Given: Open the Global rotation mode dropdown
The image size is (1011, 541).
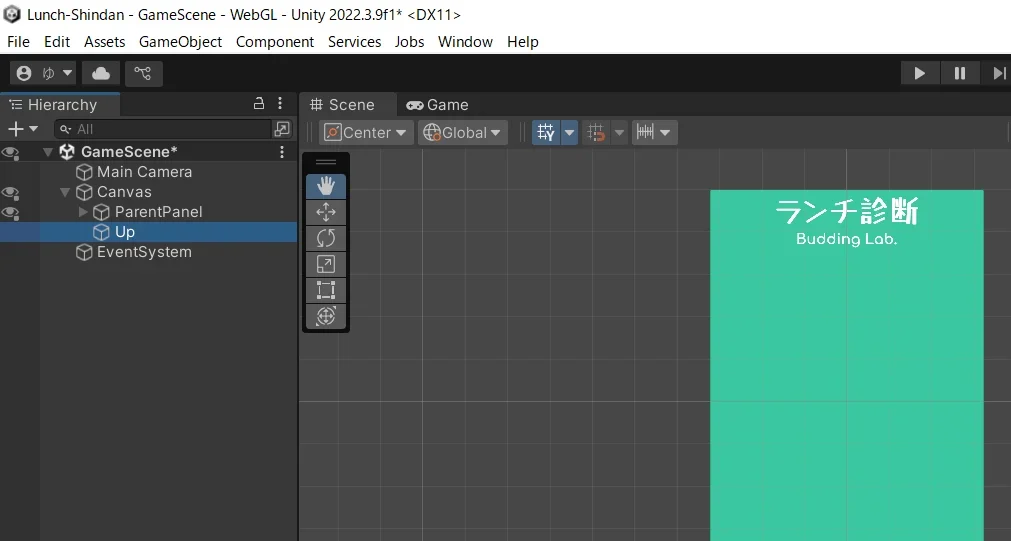Looking at the screenshot, I should (x=462, y=132).
